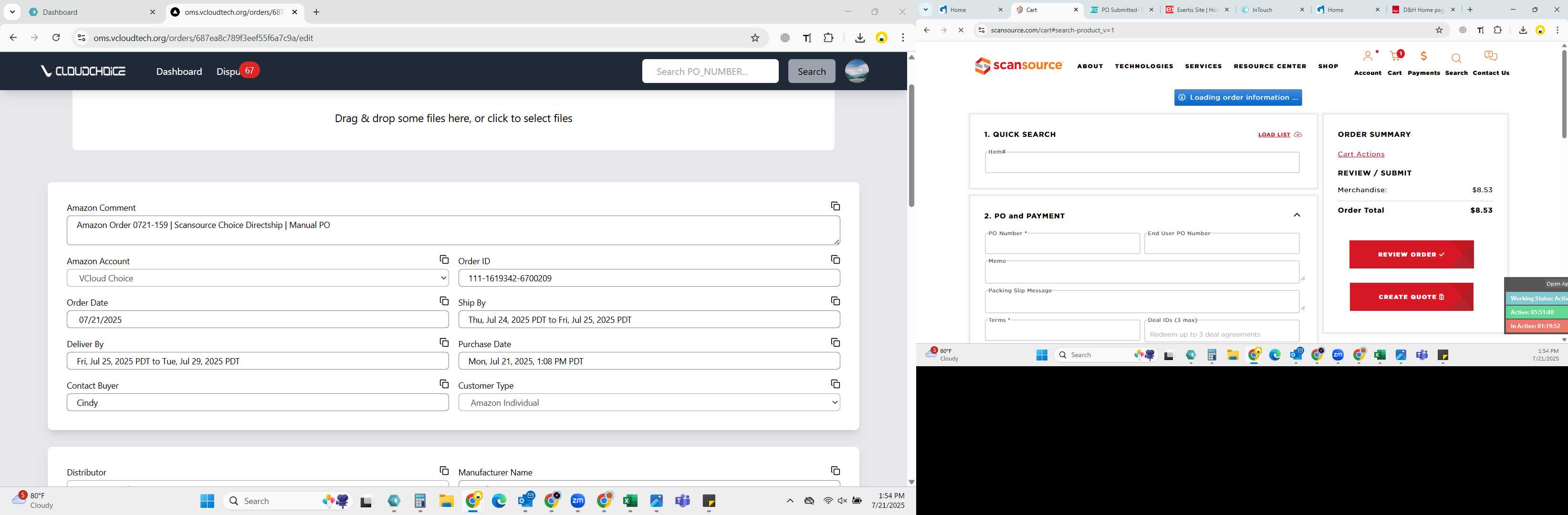
Task: Switch to the PO Submitted tab
Action: click(x=1121, y=10)
